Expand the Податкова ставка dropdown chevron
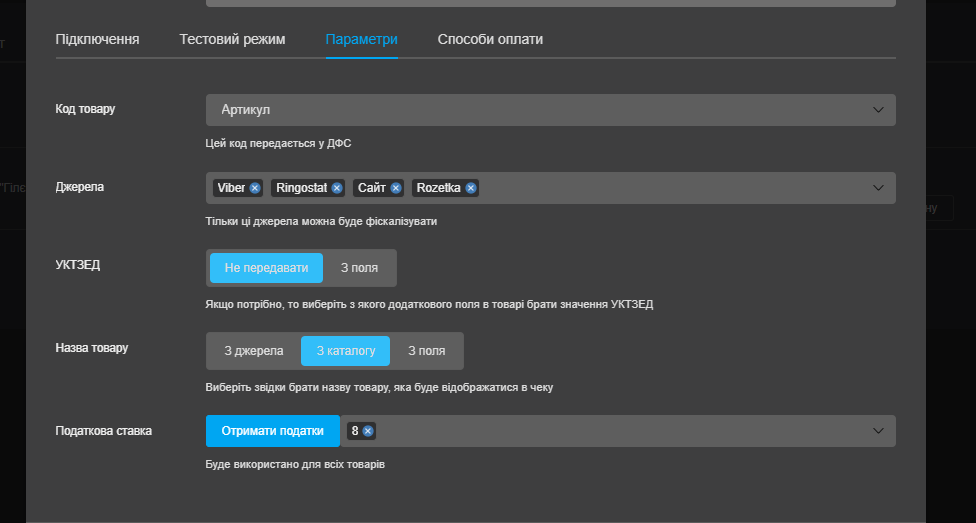 point(878,431)
